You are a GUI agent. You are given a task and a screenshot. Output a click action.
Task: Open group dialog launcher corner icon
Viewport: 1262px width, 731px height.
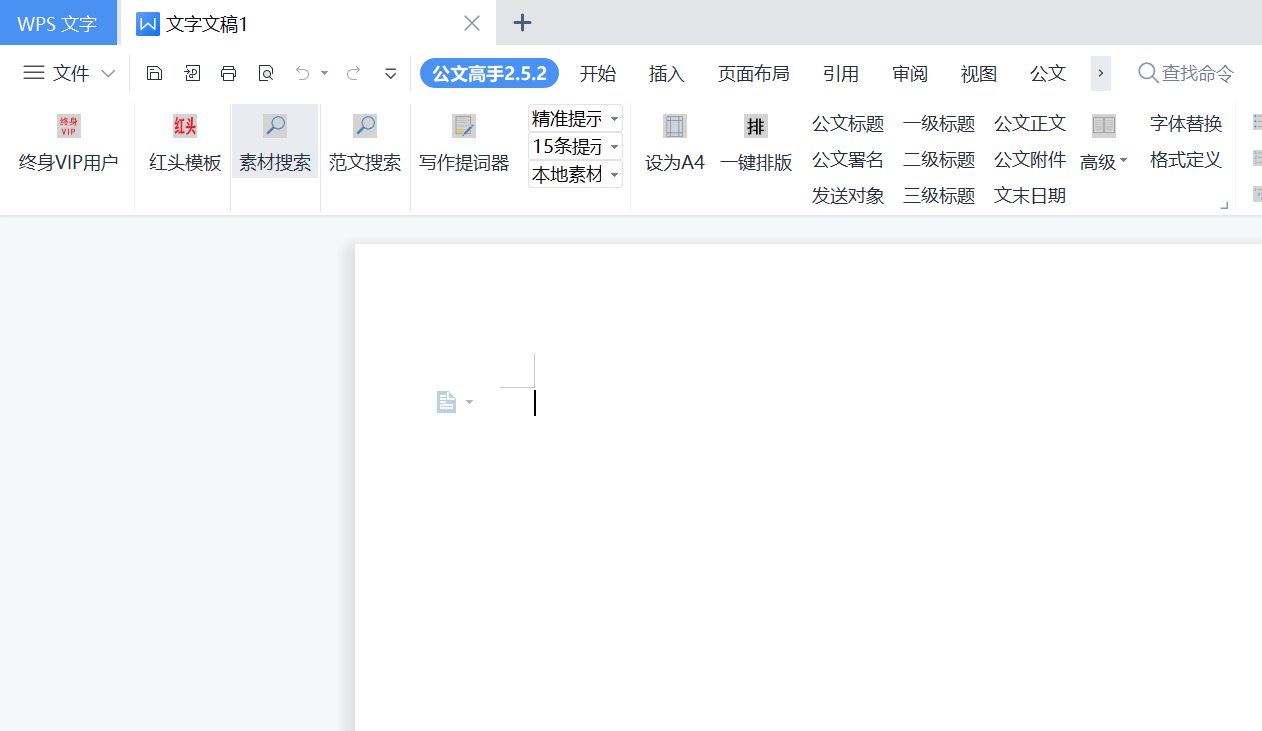click(x=1224, y=205)
